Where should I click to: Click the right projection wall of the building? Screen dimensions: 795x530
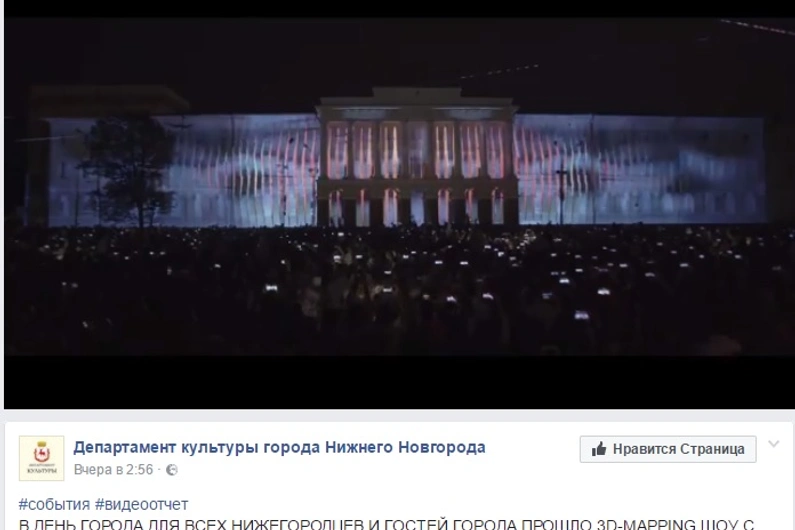point(640,170)
